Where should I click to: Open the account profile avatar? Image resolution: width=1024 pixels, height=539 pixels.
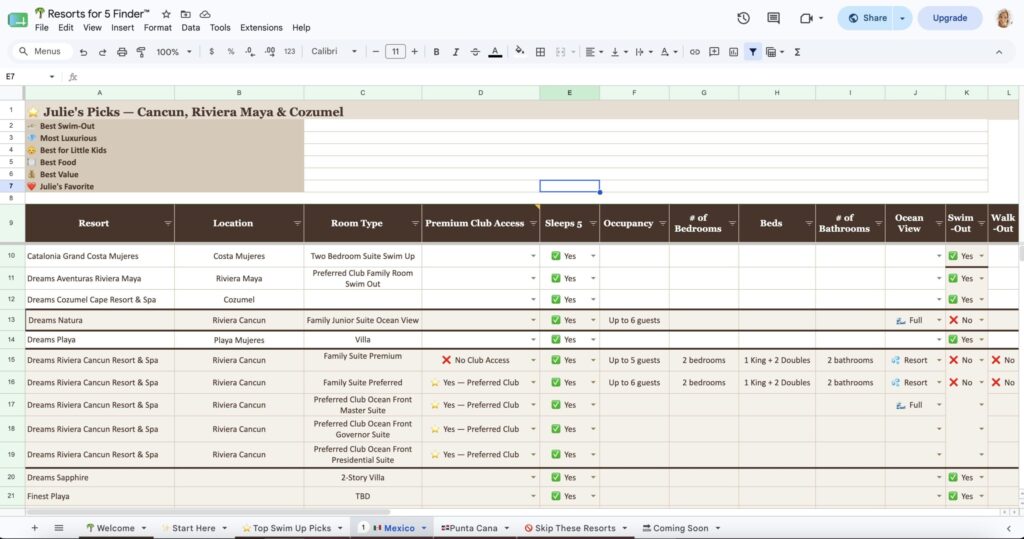point(1004,18)
